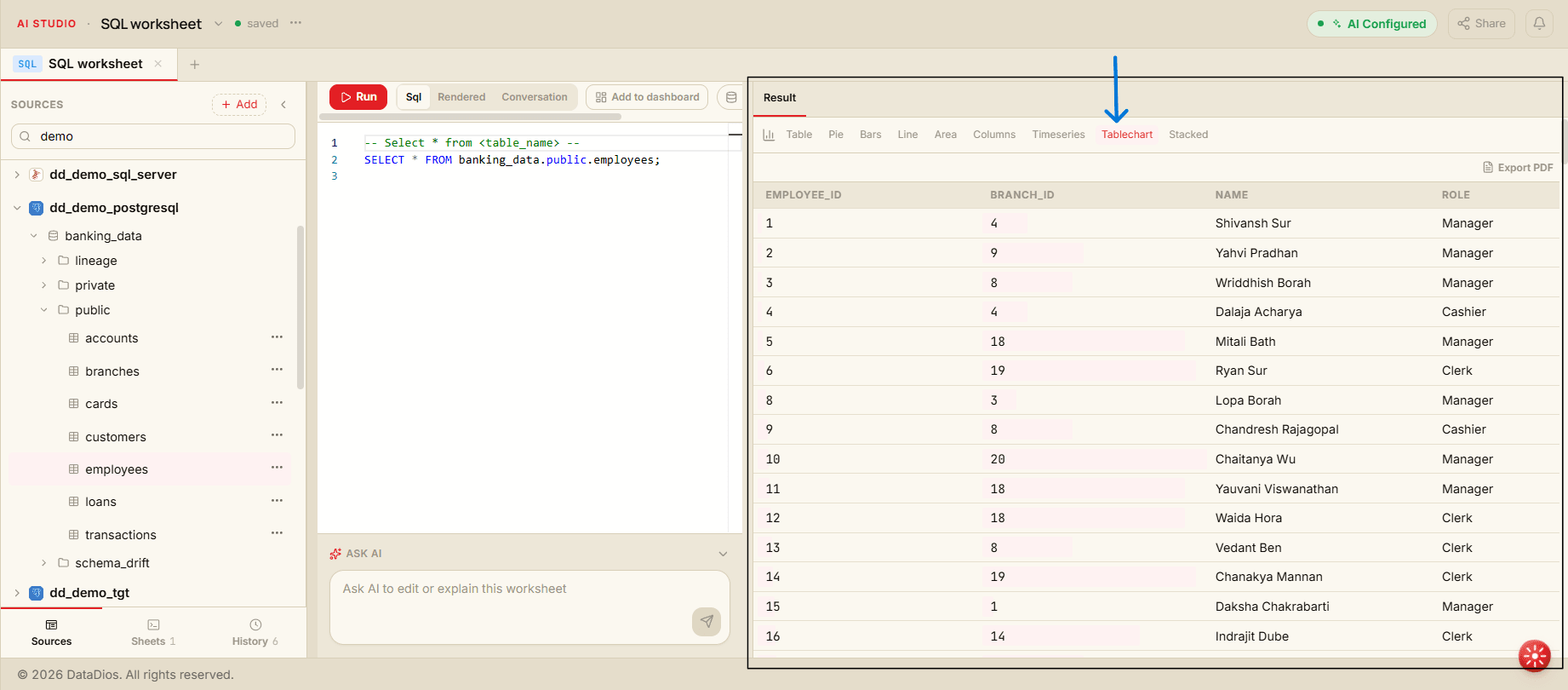The height and width of the screenshot is (690, 1568).
Task: Expand the dd_demo_sql_server source
Action: coord(17,175)
